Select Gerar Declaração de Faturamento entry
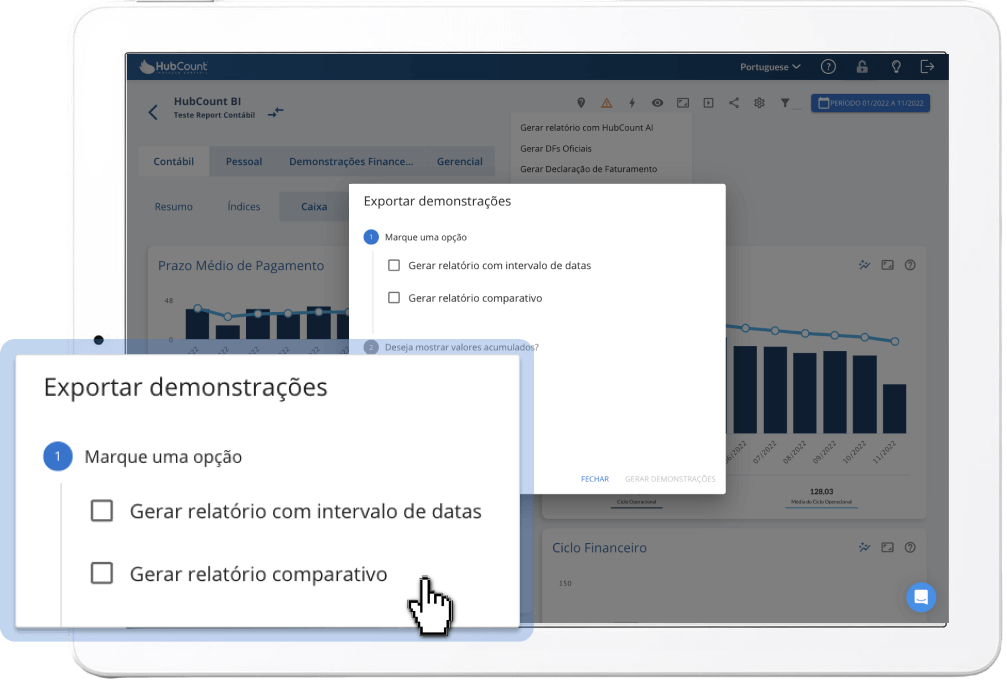Image resolution: width=1007 pixels, height=681 pixels. [x=588, y=169]
